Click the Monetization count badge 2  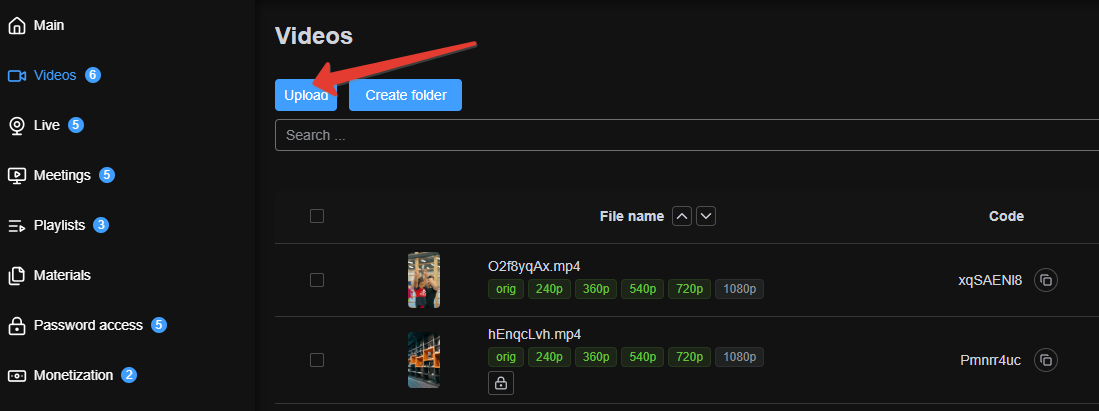(128, 375)
